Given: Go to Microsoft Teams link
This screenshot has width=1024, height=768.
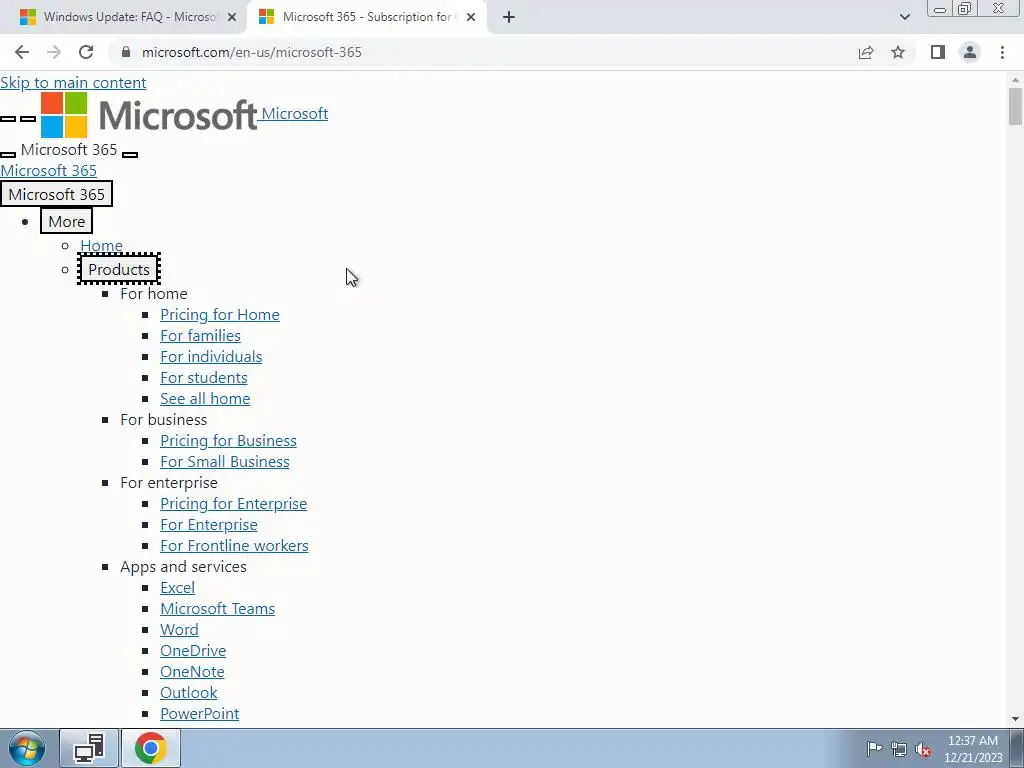Looking at the screenshot, I should point(217,609).
